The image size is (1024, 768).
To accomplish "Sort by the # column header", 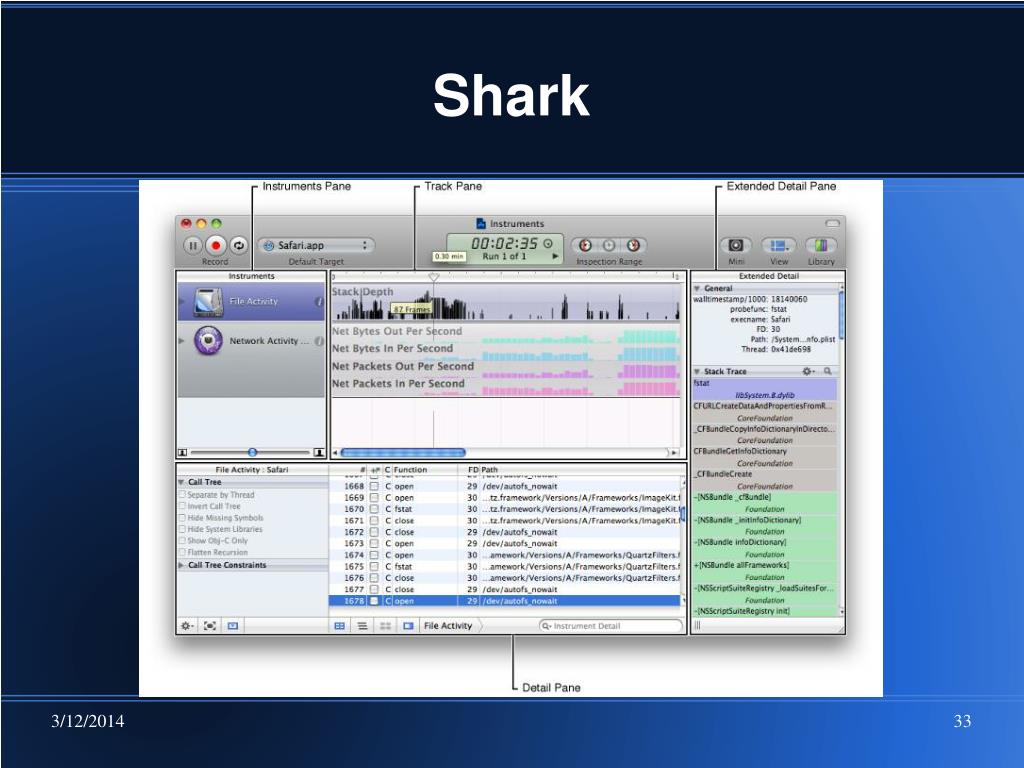I will 363,470.
